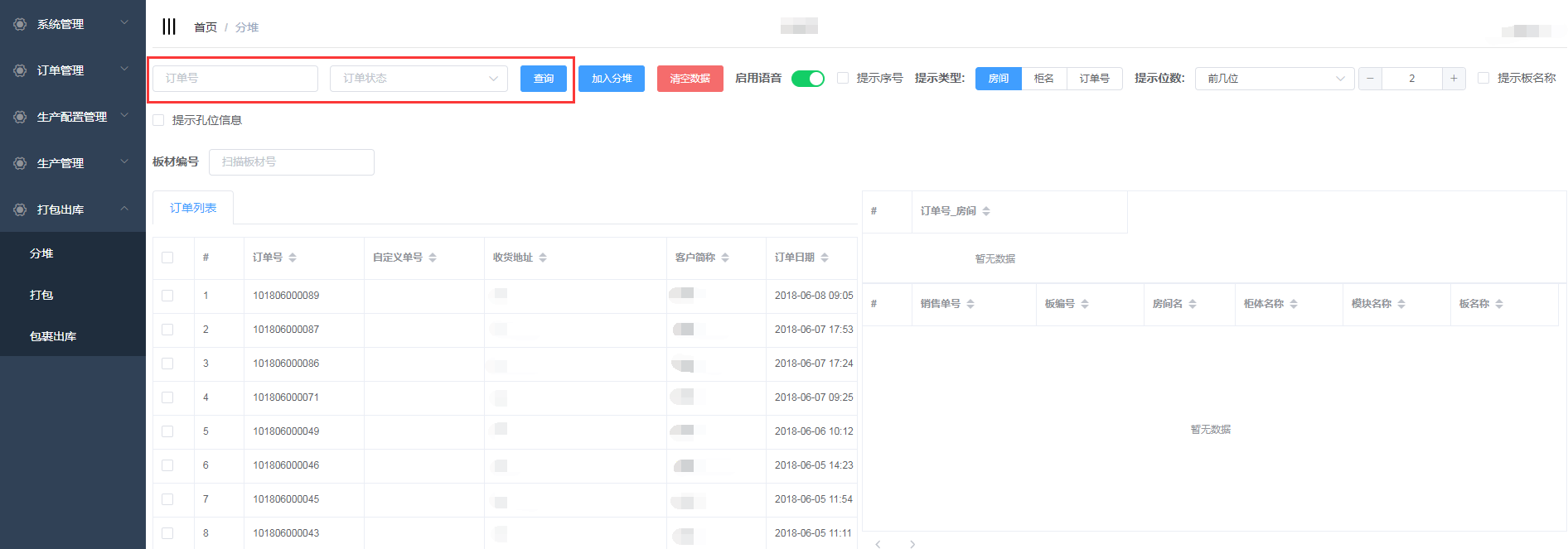Select 柜名 as prompt type
The width and height of the screenshot is (1568, 549).
1043,79
